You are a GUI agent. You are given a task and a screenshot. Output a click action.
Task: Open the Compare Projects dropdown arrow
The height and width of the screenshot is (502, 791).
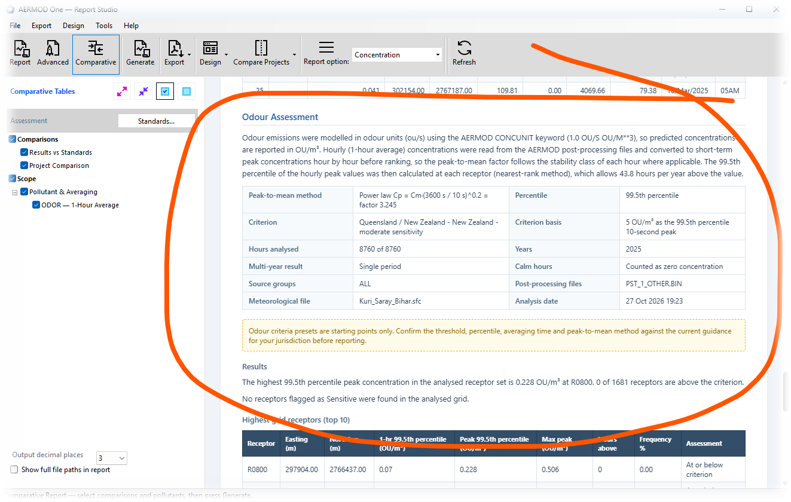pos(294,54)
